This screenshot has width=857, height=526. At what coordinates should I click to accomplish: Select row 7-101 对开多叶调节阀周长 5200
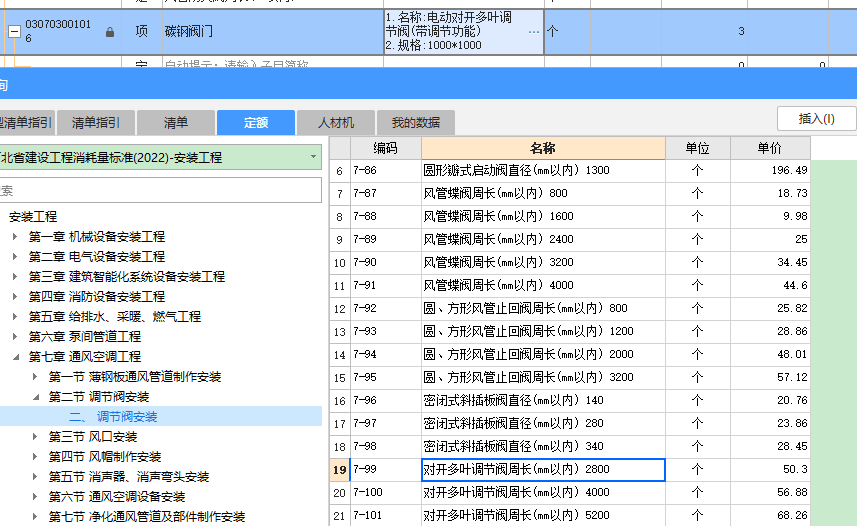(x=570, y=516)
